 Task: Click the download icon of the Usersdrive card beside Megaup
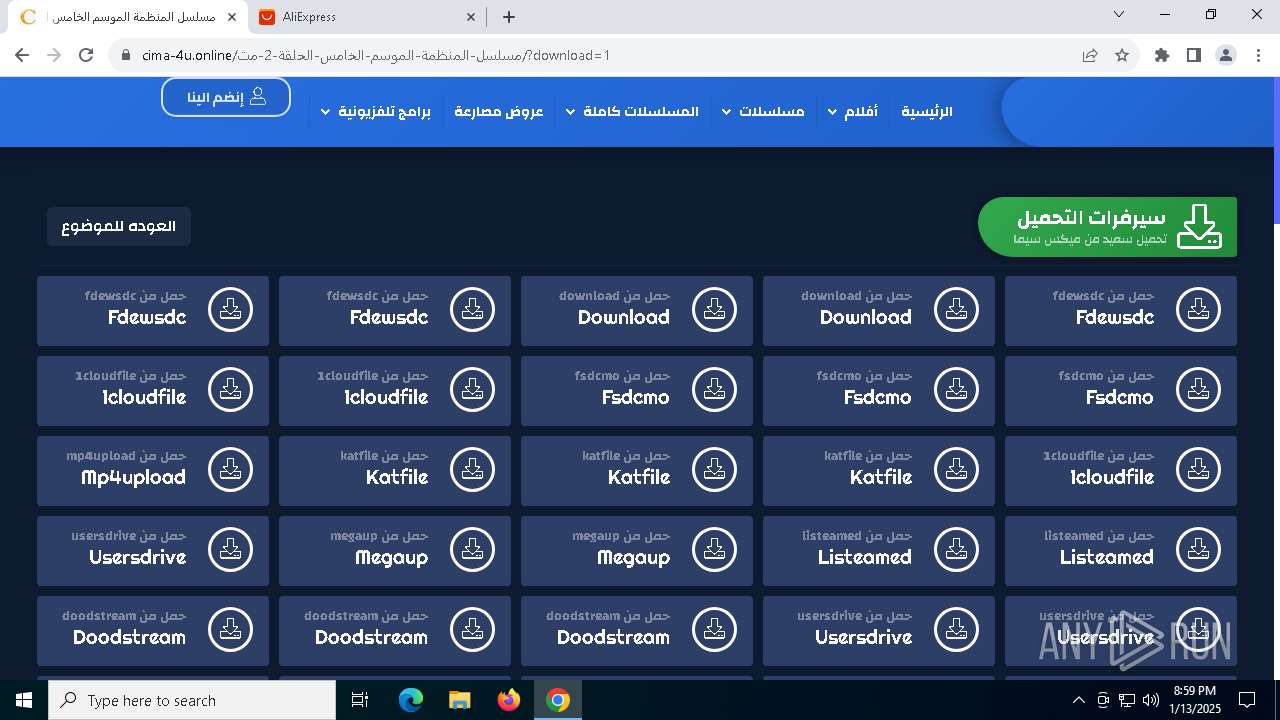click(230, 550)
